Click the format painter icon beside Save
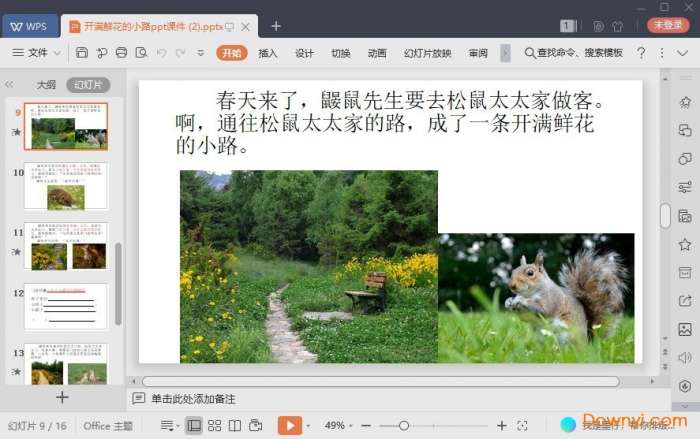Screen dimensions: 700x439 [x=102, y=53]
